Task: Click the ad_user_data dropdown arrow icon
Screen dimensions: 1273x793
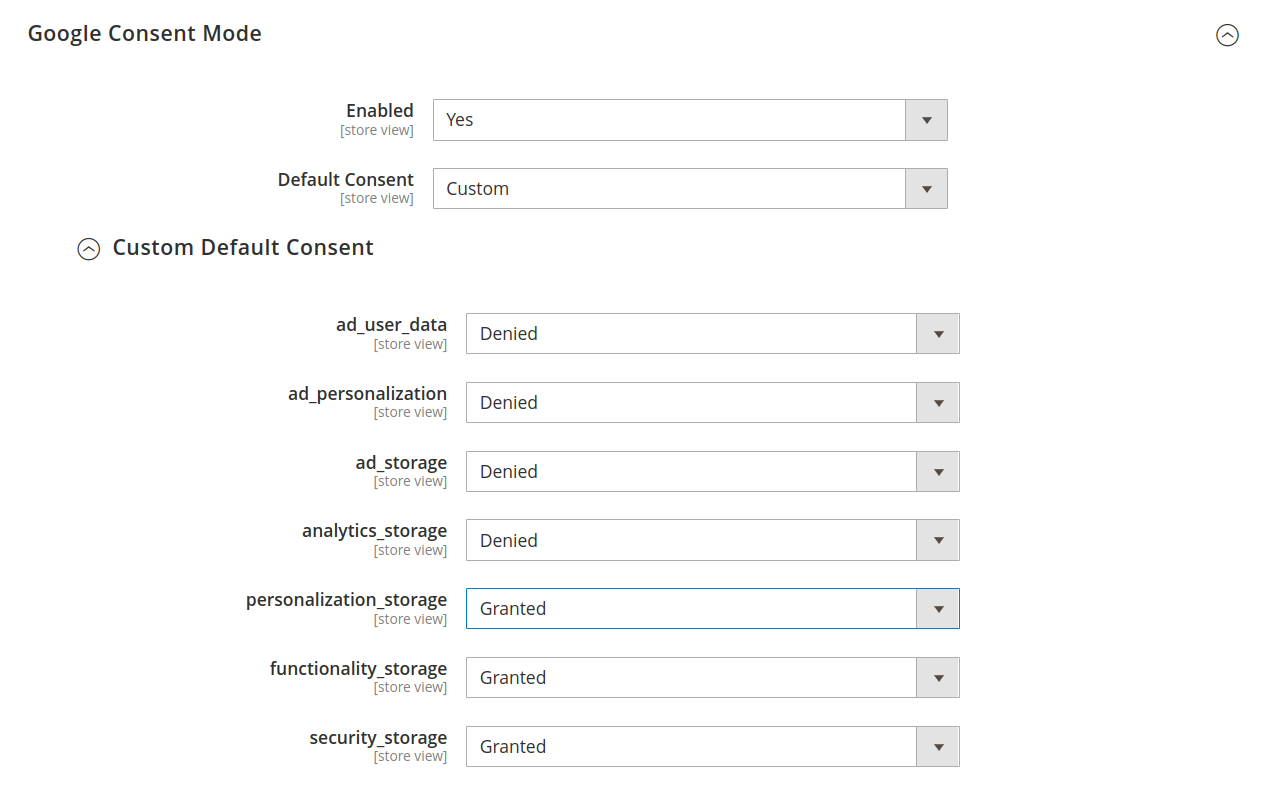Action: [938, 333]
